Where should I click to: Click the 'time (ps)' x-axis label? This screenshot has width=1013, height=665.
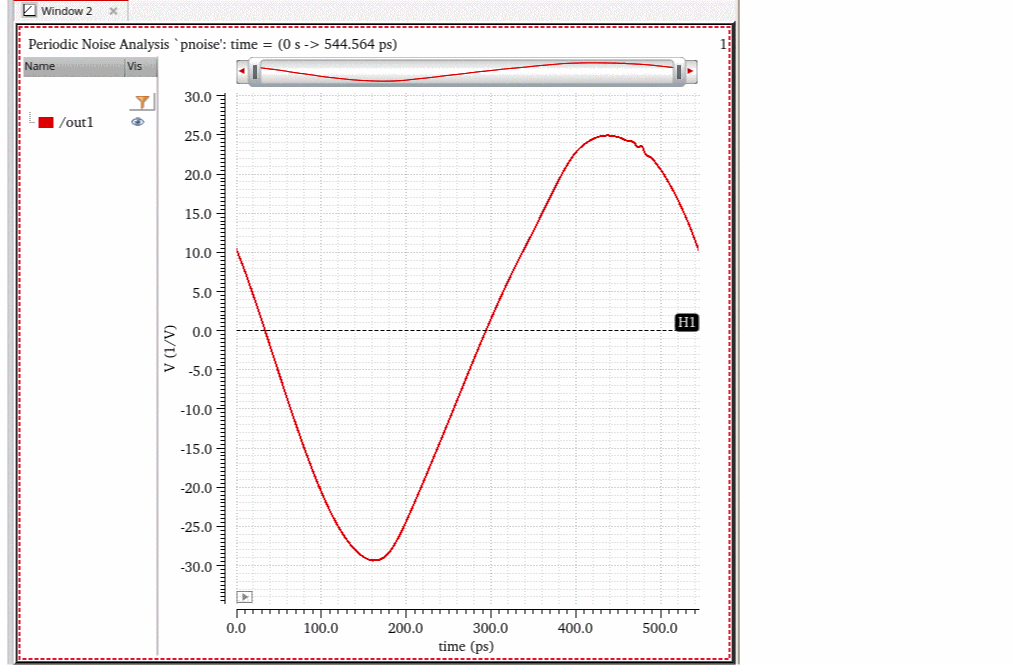[466, 646]
